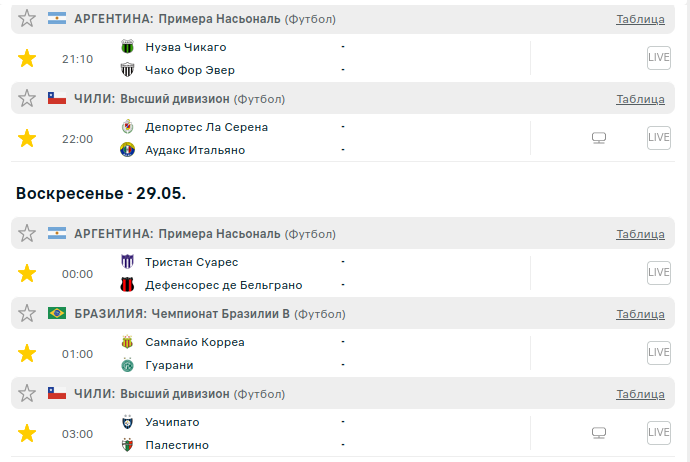Click the TV broadcast icon for Уачипато match

[x=599, y=433]
